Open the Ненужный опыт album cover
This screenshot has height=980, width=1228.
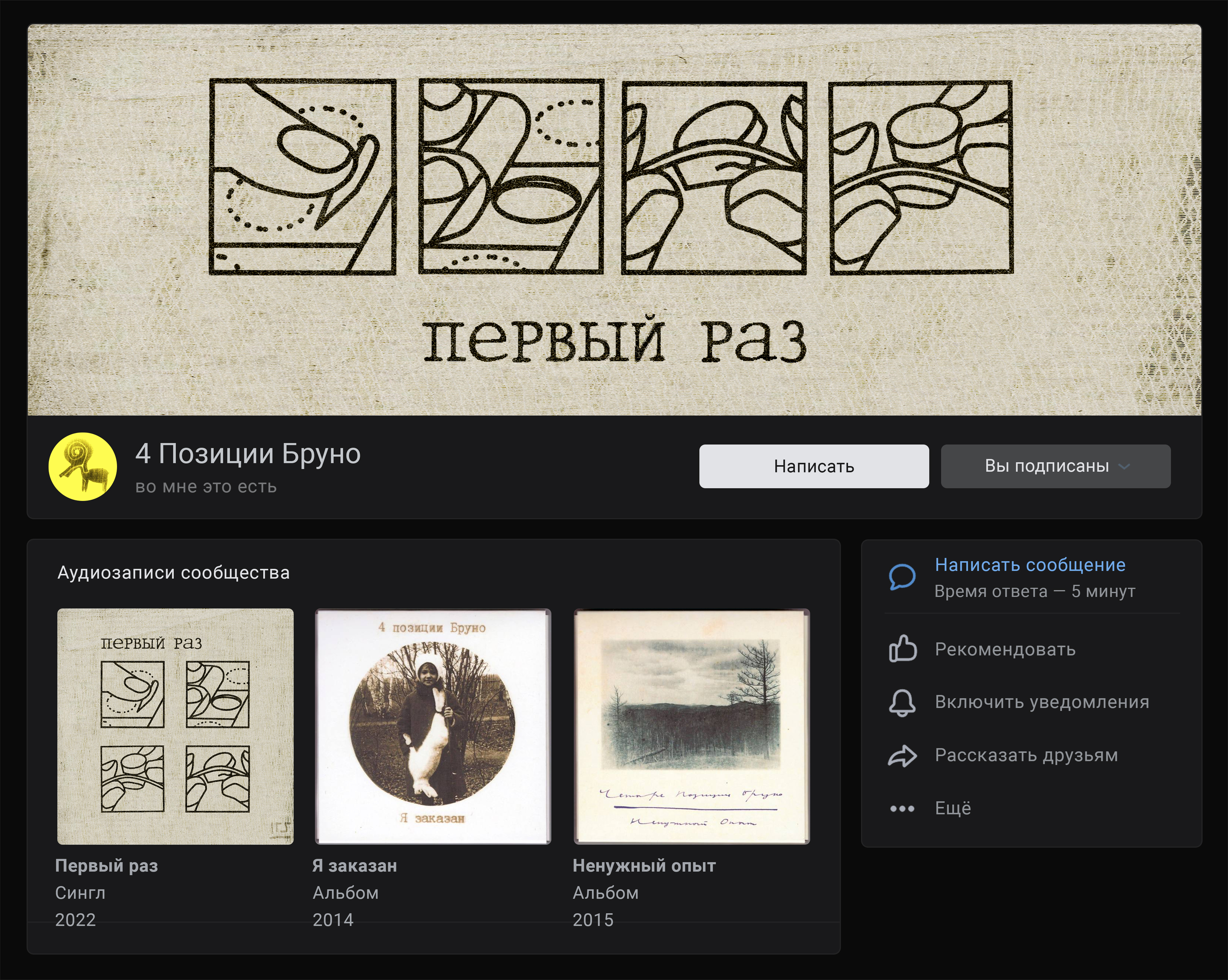(692, 726)
